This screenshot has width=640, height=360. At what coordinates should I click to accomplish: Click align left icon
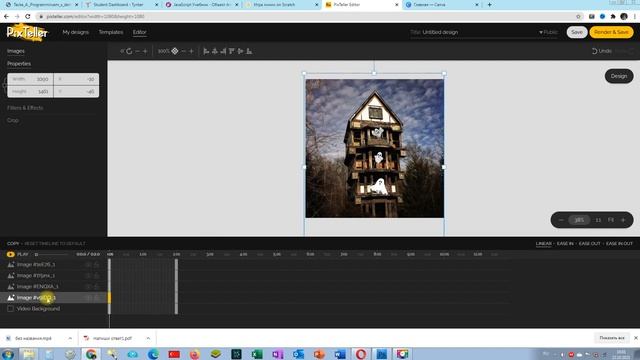coord(206,51)
